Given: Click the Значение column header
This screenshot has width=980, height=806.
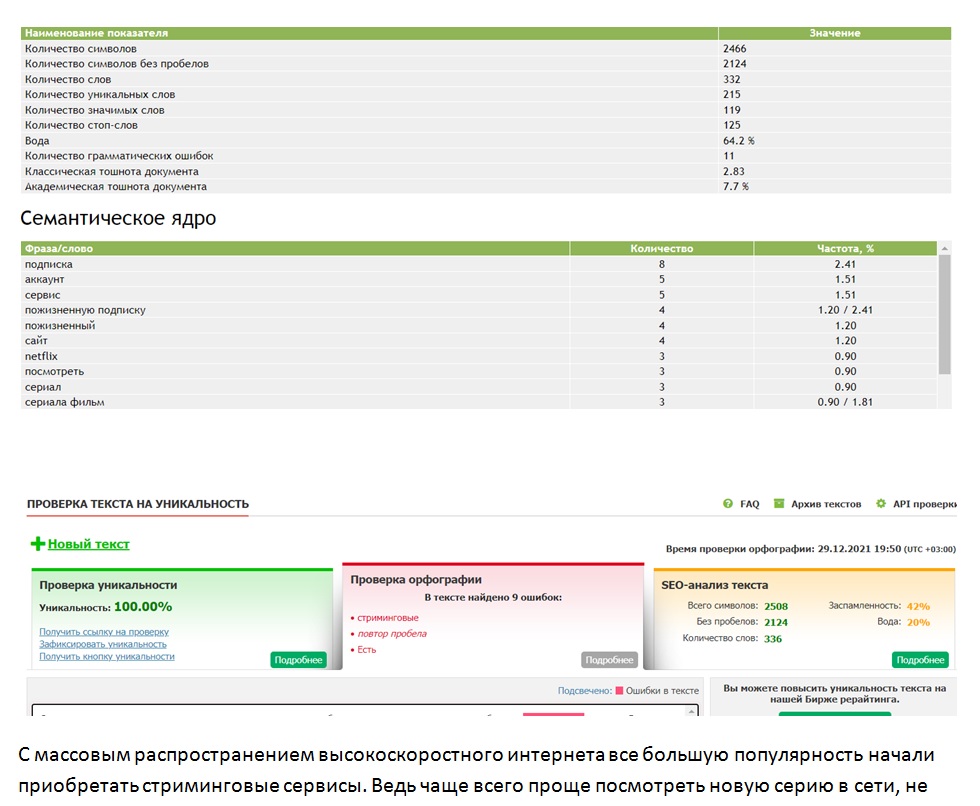Looking at the screenshot, I should tap(834, 33).
